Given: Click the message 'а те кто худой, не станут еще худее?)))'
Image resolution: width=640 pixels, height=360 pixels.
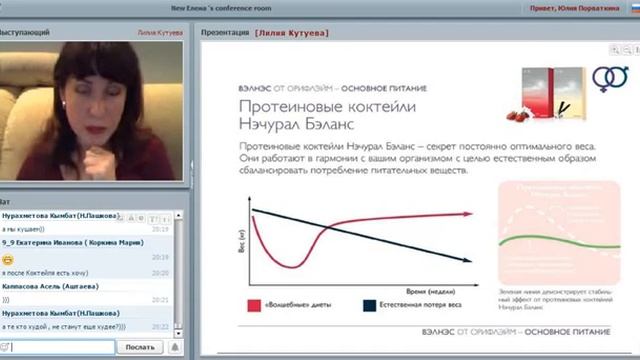Looking at the screenshot, I should tap(64, 327).
